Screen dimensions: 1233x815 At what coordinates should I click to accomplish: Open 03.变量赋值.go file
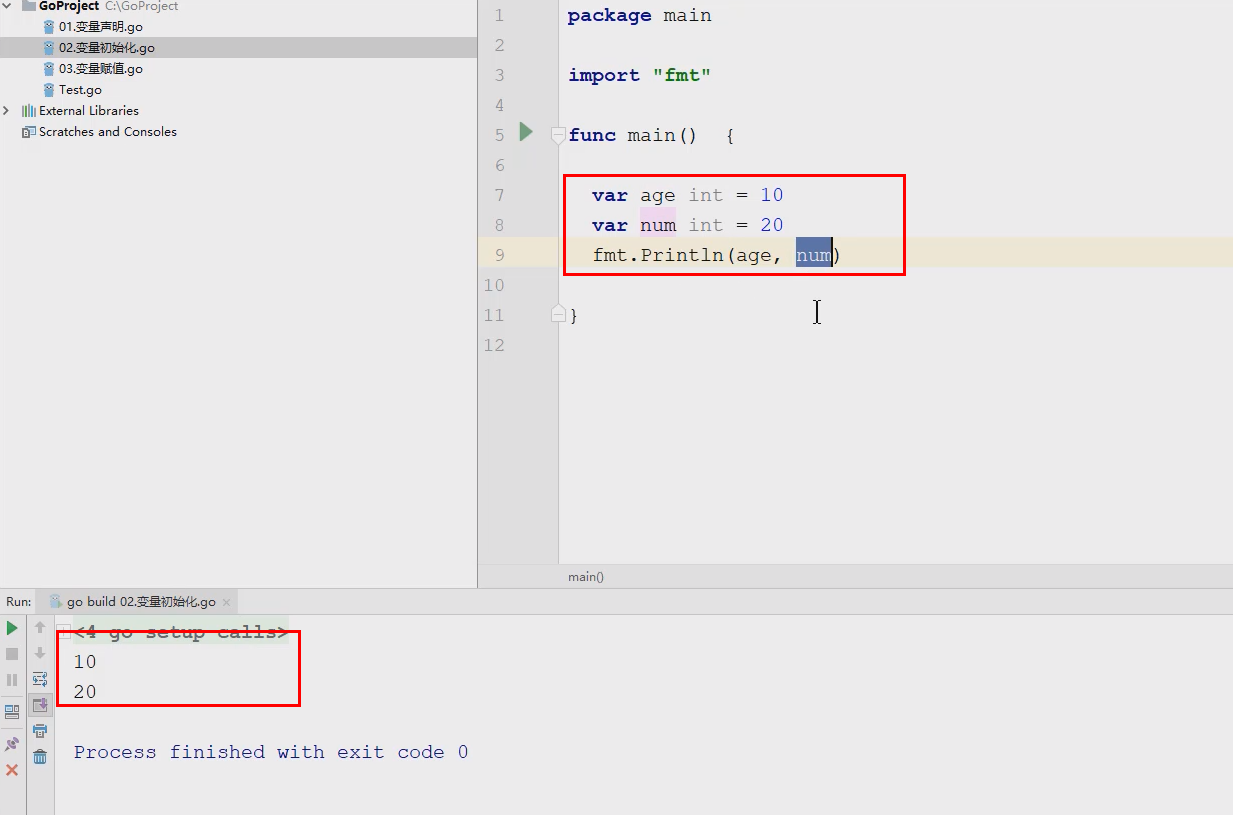click(x=100, y=69)
